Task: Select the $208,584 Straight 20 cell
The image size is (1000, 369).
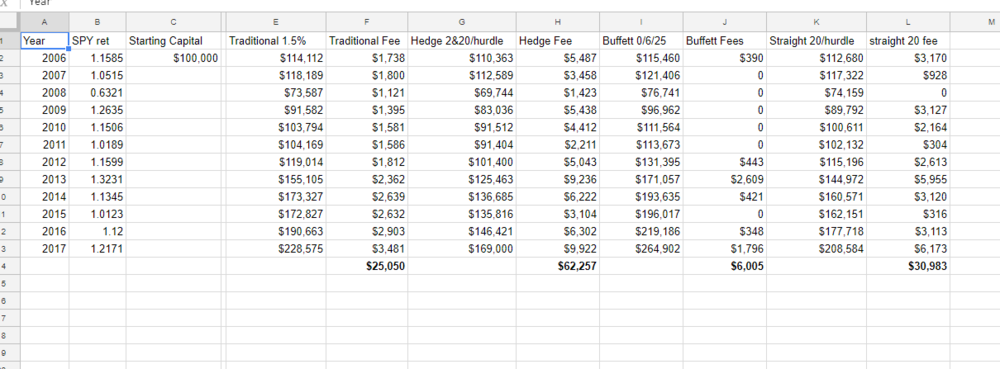Action: (x=816, y=249)
